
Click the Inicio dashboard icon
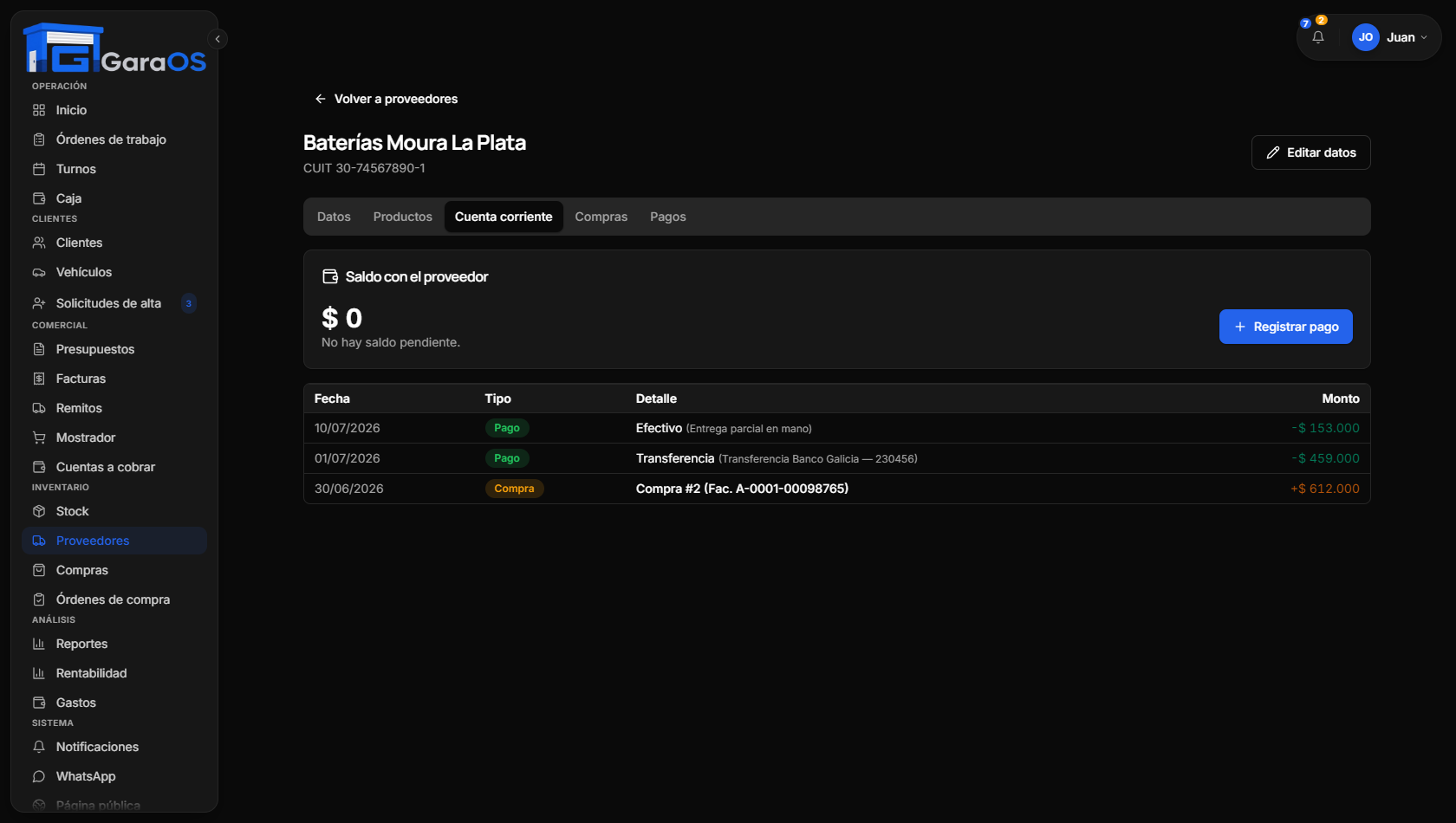(39, 110)
